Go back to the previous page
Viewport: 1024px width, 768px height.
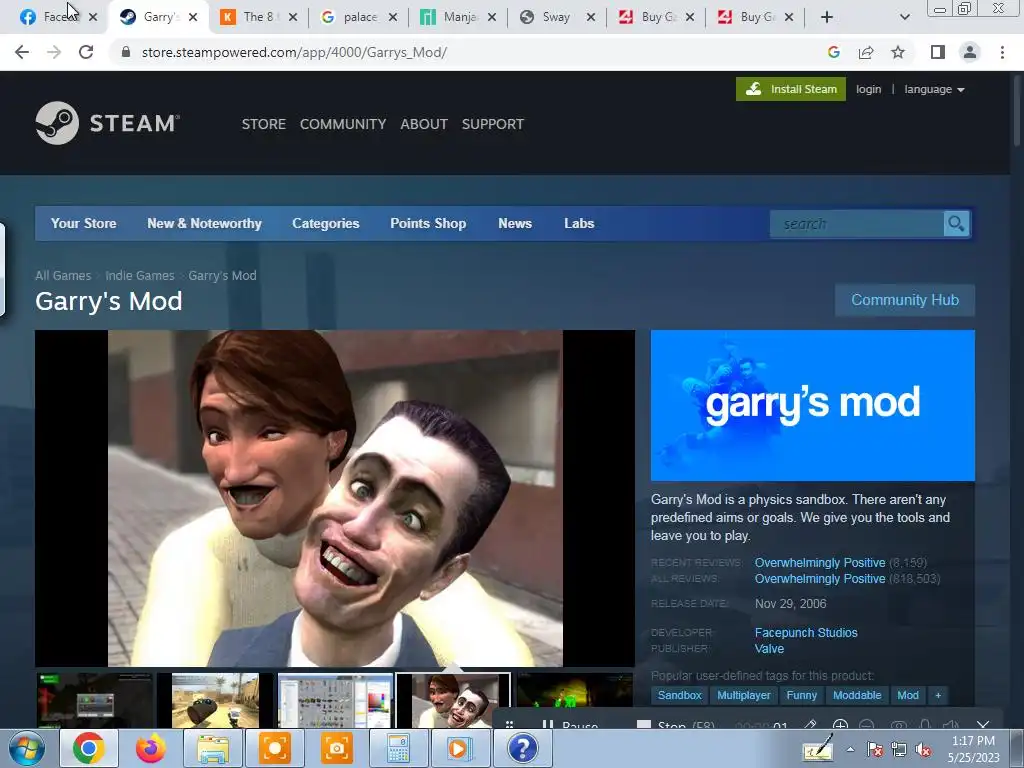pyautogui.click(x=22, y=52)
